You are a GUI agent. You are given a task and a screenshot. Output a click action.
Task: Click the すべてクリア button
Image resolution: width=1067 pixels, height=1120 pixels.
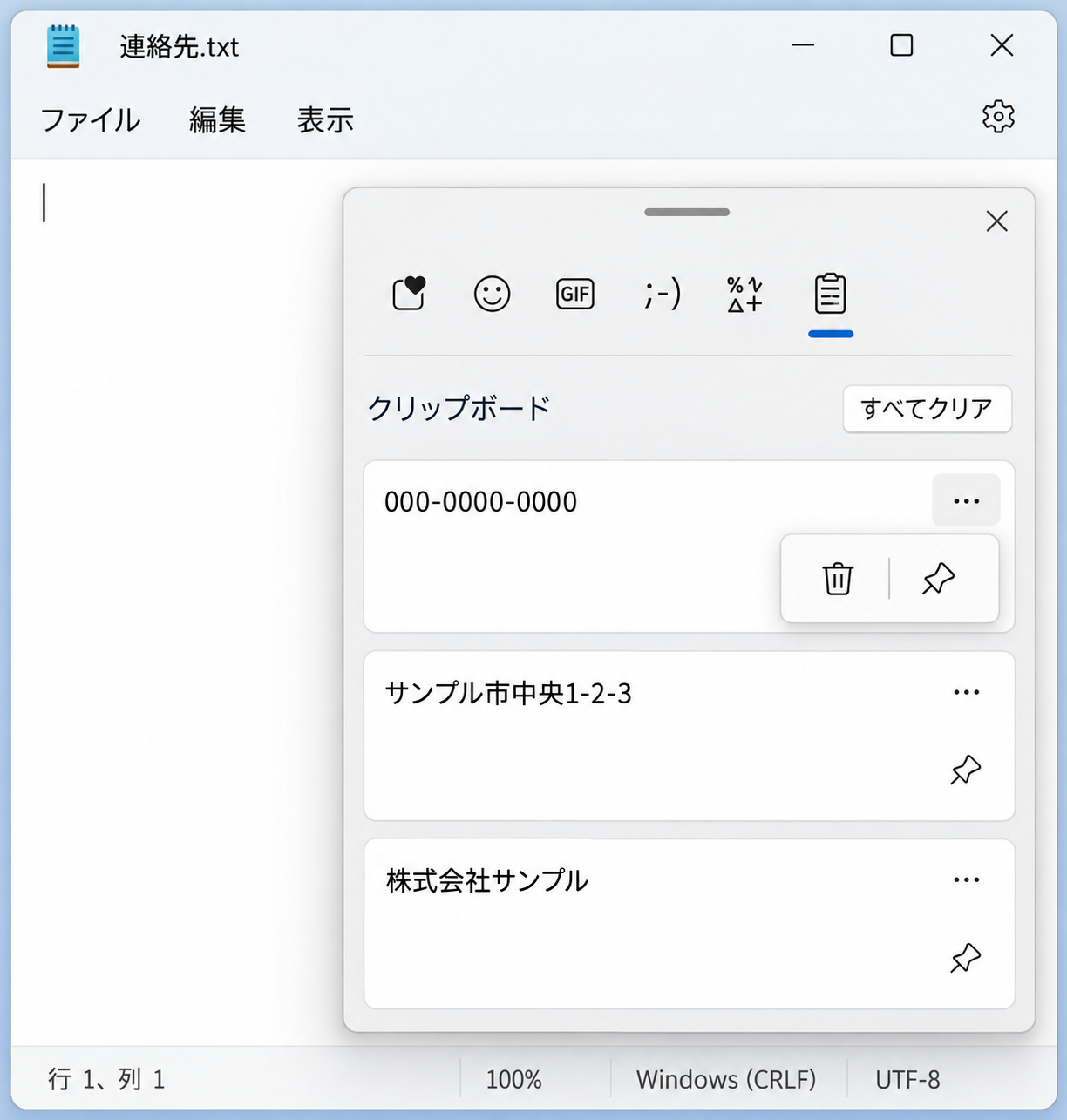click(x=927, y=408)
